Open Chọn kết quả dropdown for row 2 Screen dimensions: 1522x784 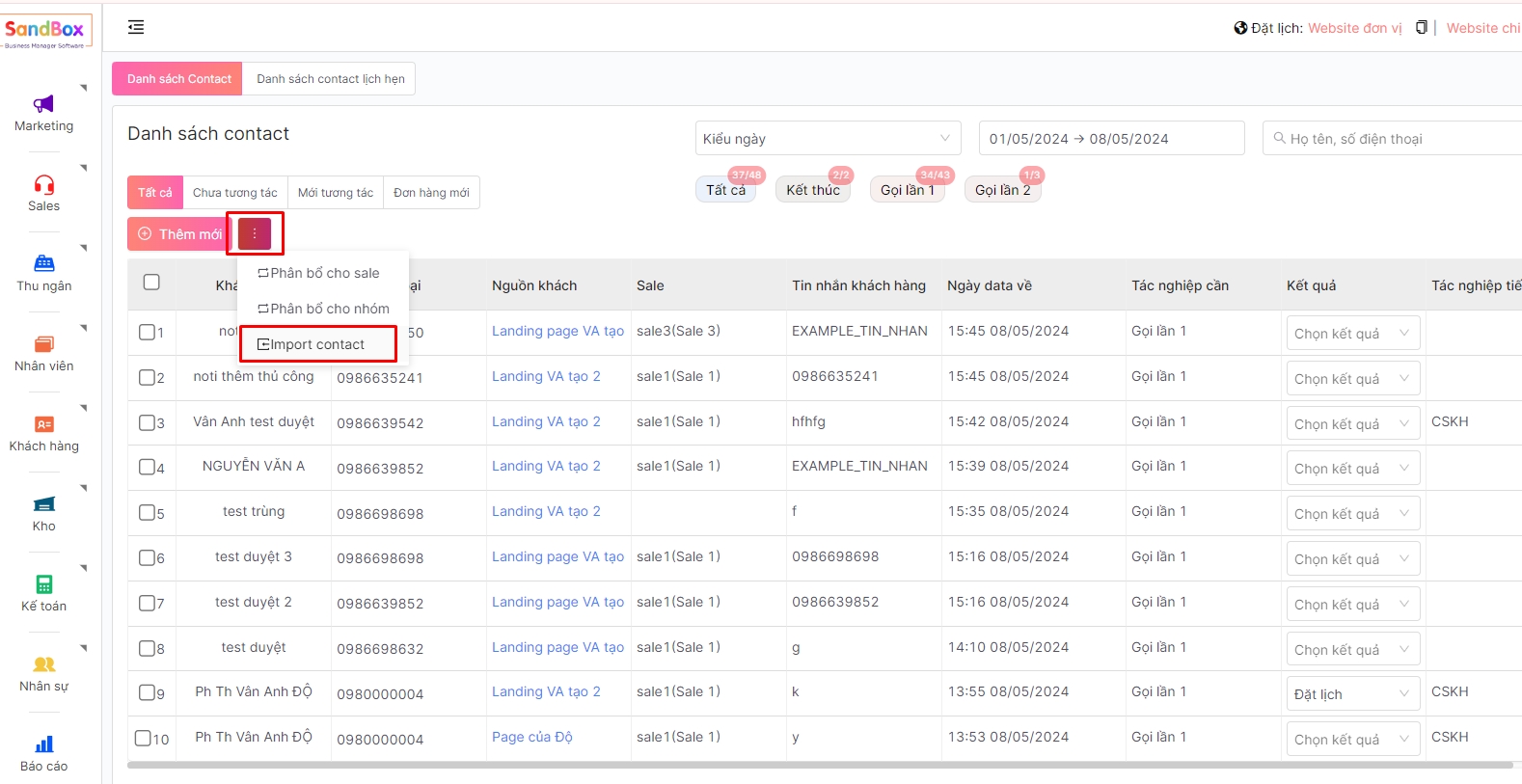(1352, 379)
